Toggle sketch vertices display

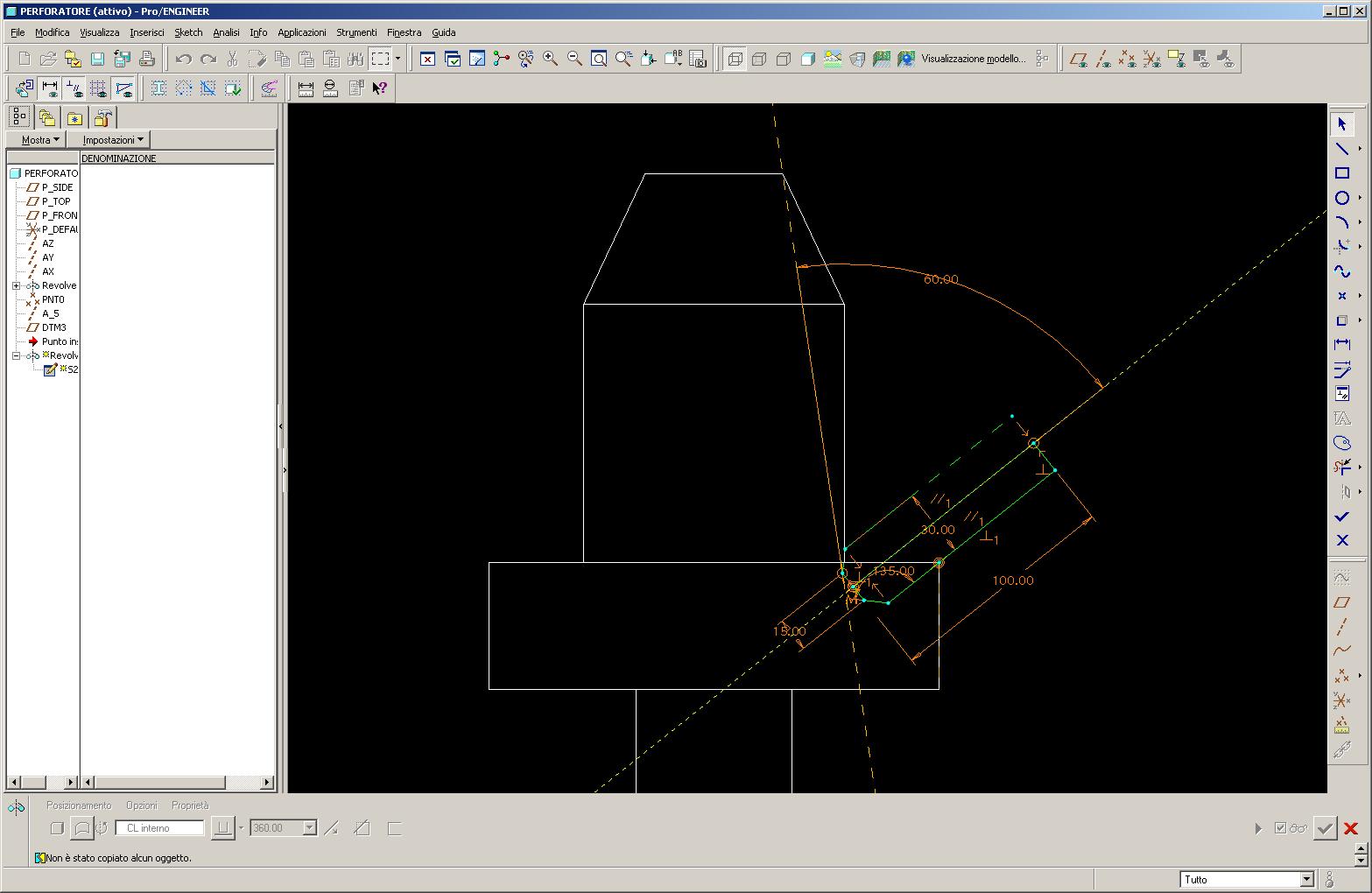(123, 88)
